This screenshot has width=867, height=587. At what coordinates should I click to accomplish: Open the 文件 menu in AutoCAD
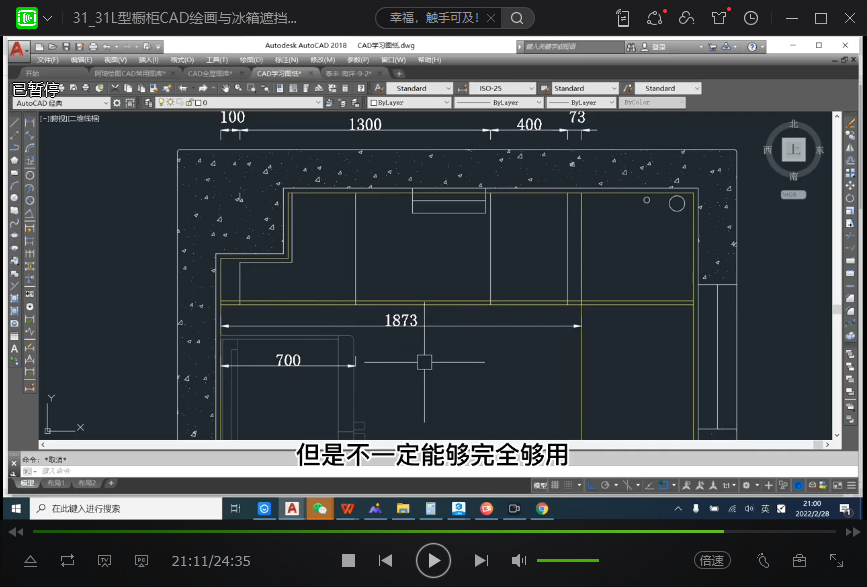click(x=47, y=60)
